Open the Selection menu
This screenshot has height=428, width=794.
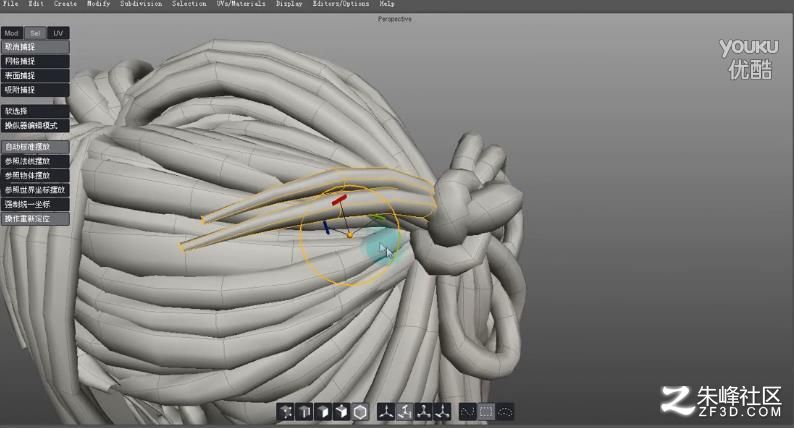[189, 4]
